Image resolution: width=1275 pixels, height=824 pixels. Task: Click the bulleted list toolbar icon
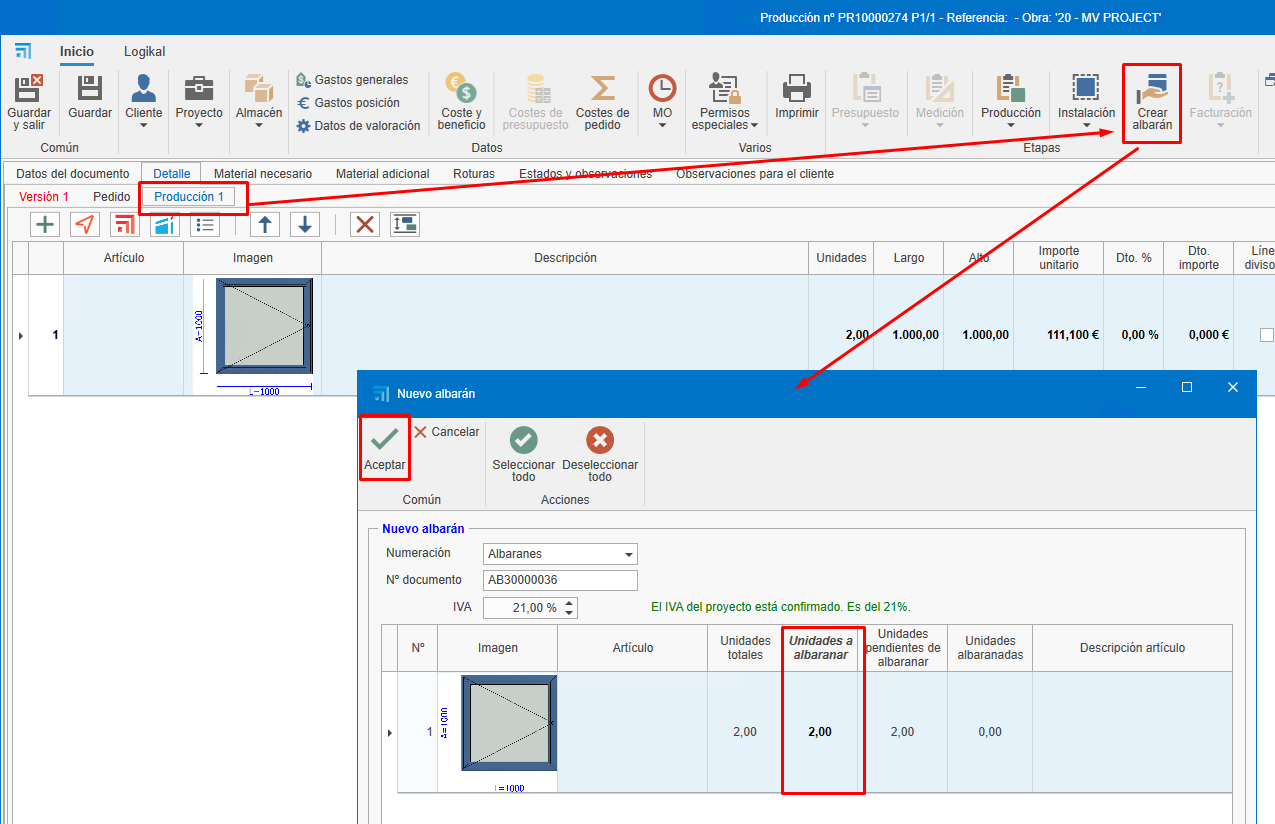tap(205, 224)
